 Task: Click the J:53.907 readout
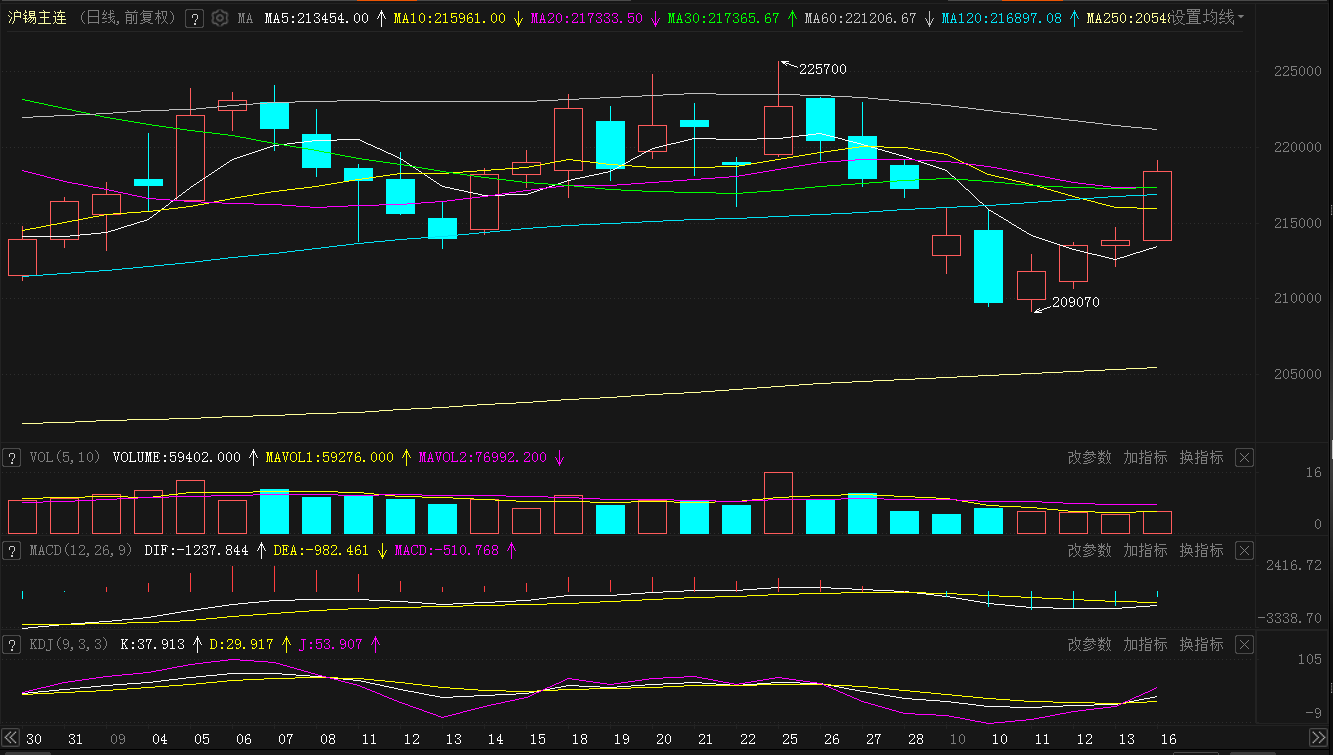coord(330,644)
